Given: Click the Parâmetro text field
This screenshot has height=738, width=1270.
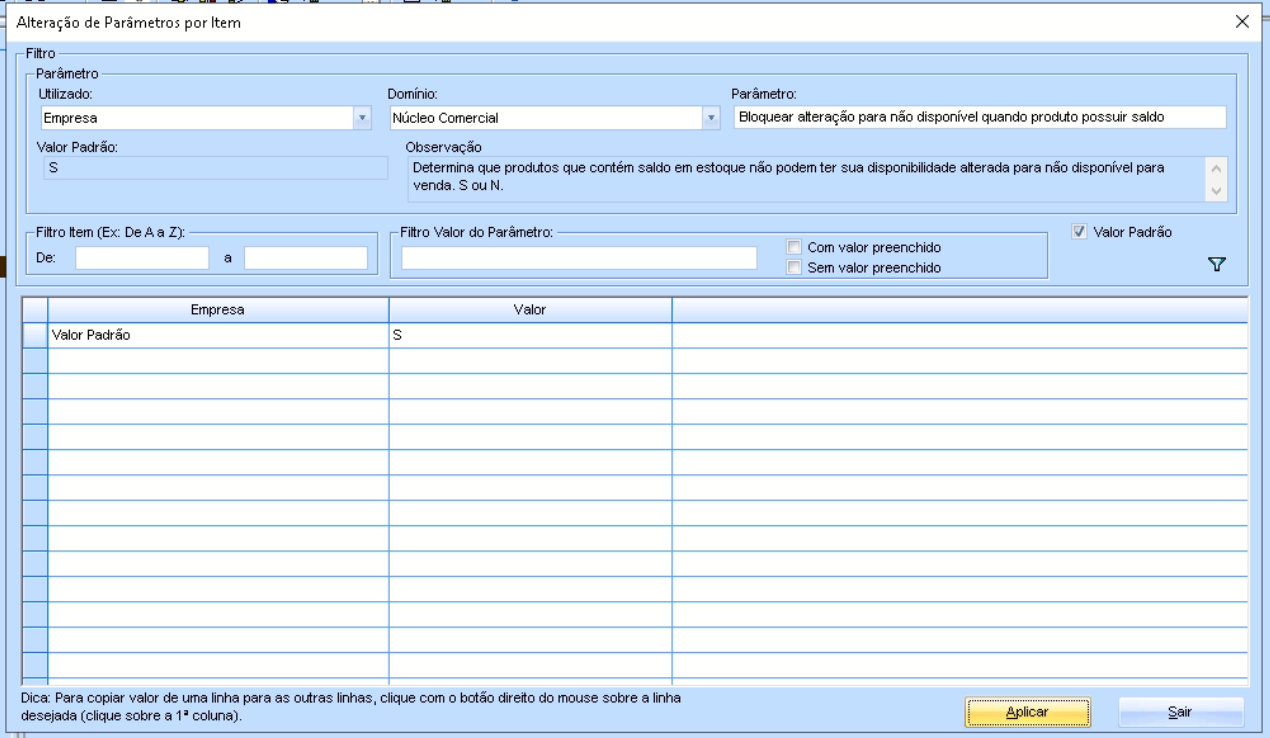Looking at the screenshot, I should click(x=979, y=117).
